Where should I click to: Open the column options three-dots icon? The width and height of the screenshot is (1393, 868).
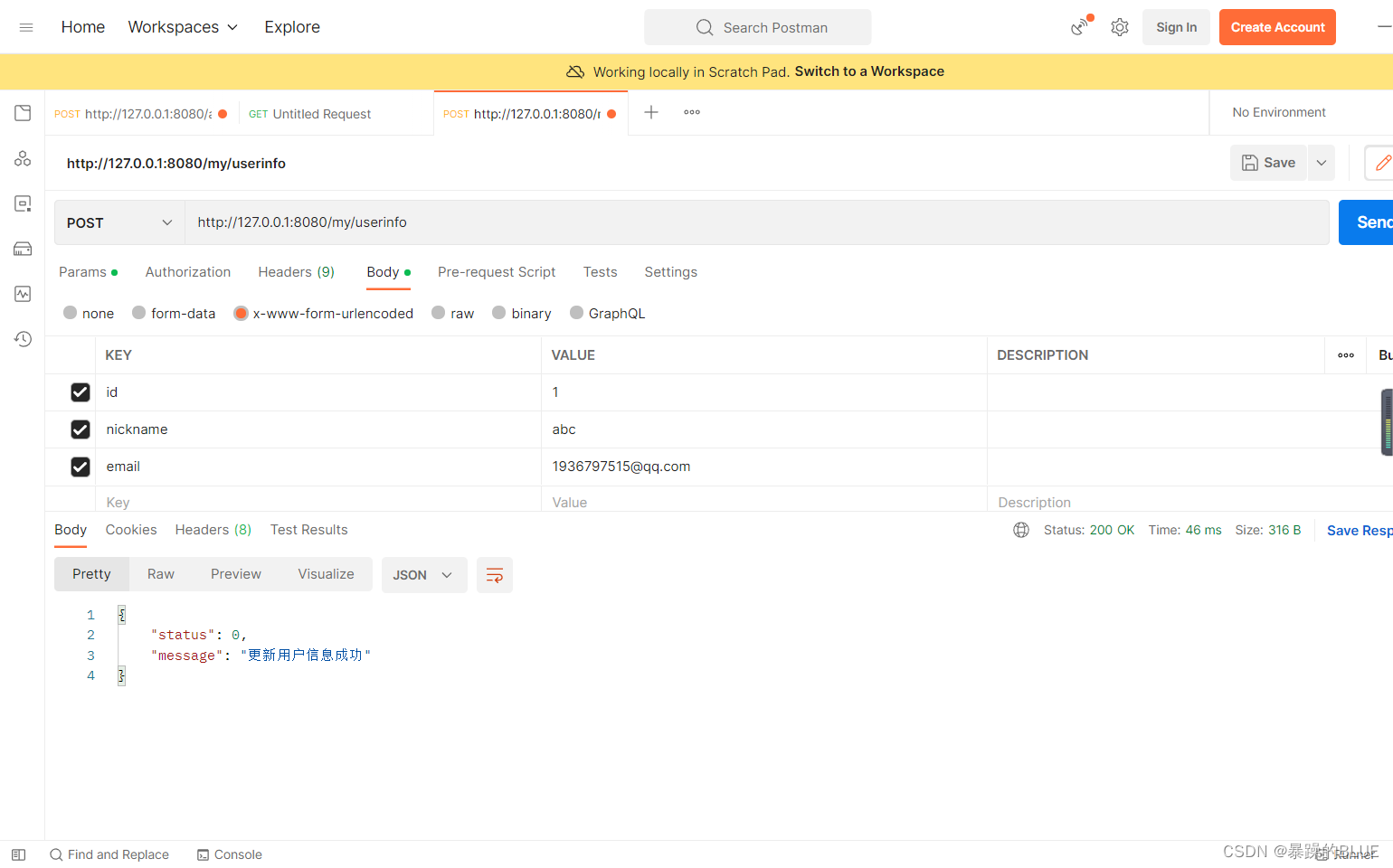pyautogui.click(x=1346, y=355)
